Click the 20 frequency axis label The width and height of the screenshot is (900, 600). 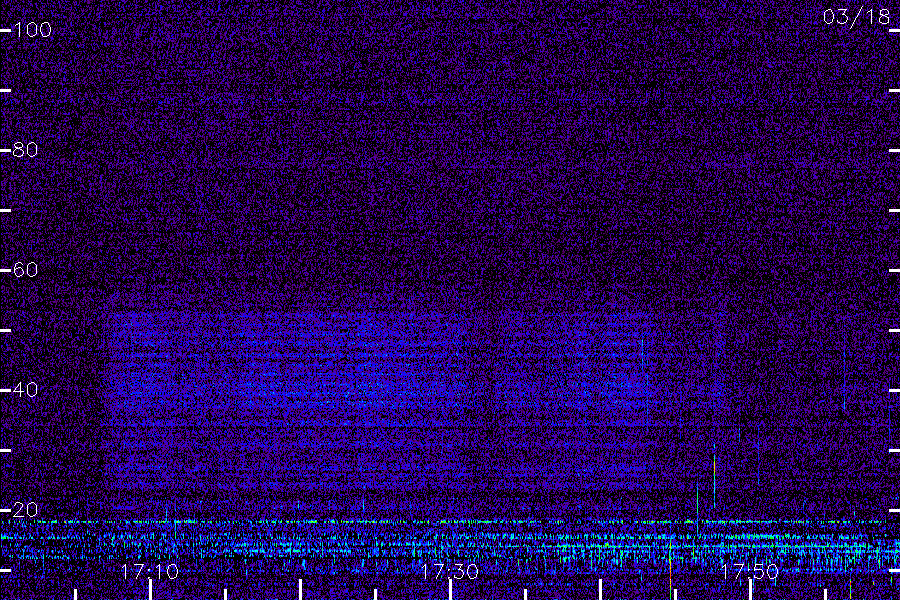coord(25,510)
